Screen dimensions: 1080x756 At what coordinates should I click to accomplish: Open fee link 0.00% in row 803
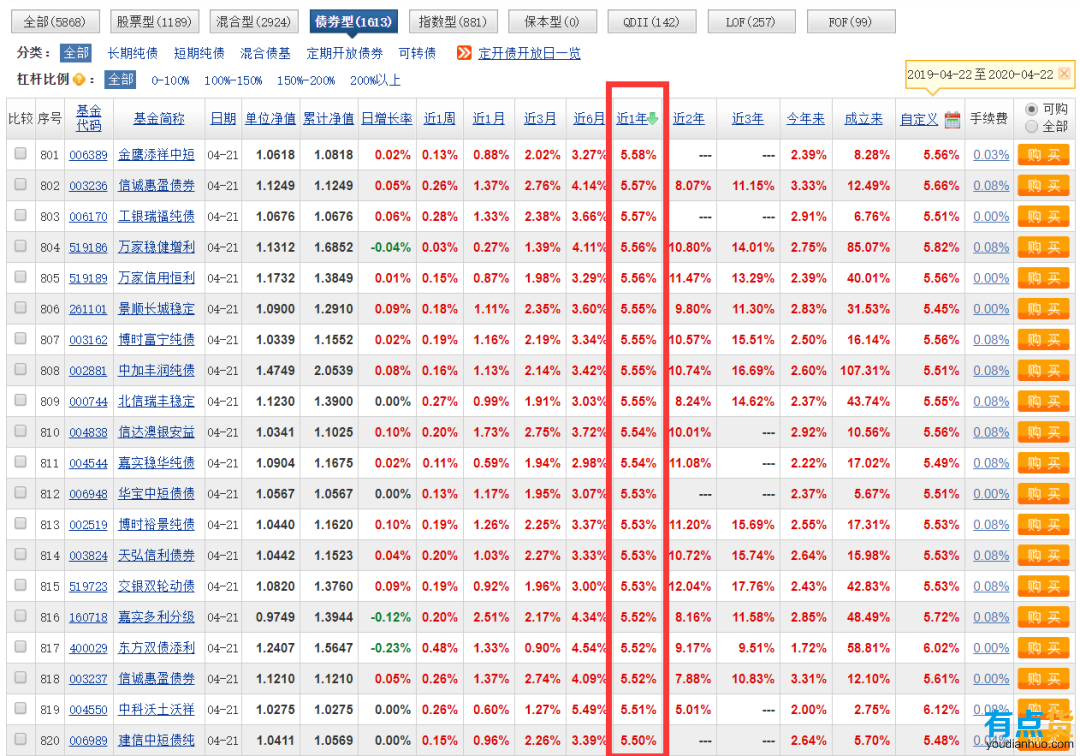coord(991,216)
